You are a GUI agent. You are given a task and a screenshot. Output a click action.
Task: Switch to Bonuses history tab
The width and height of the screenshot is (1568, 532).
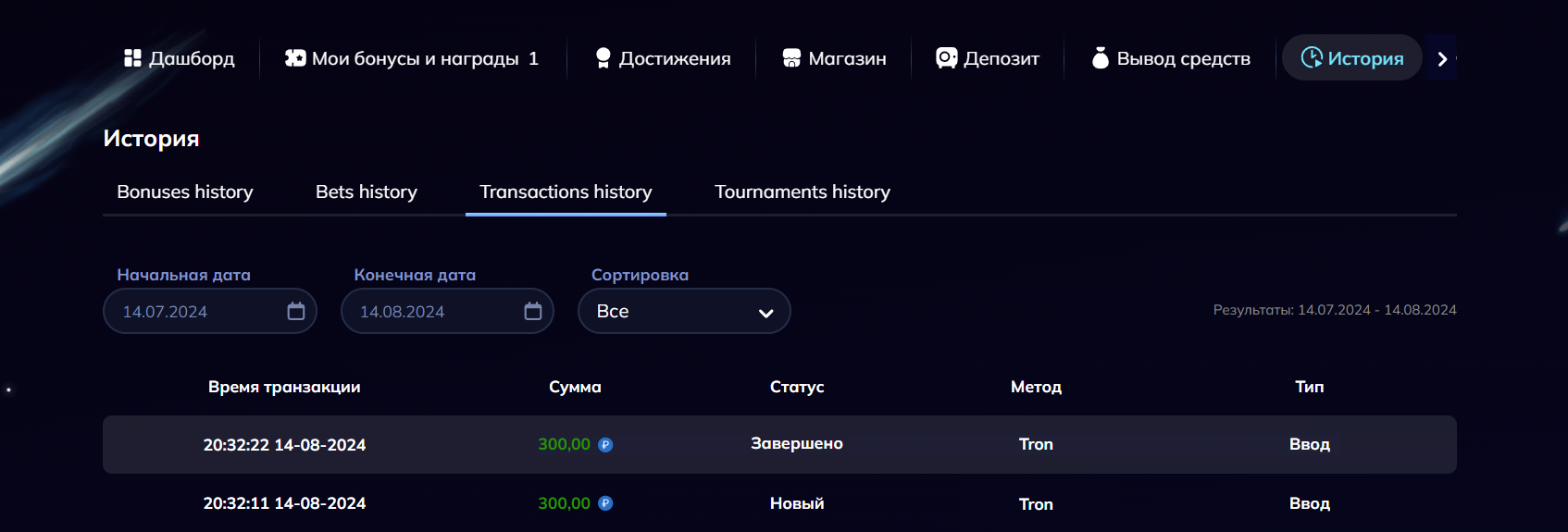(x=185, y=192)
